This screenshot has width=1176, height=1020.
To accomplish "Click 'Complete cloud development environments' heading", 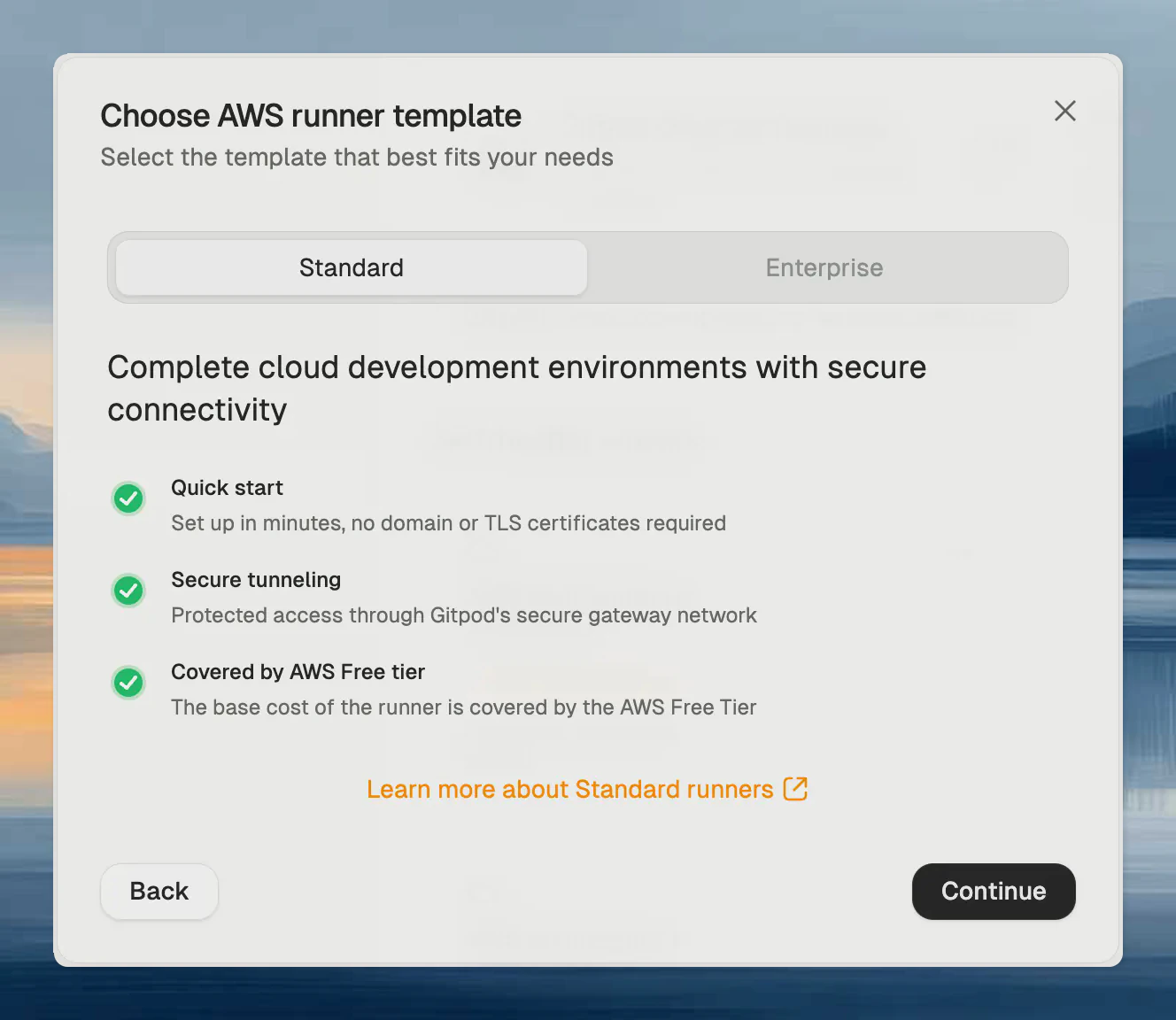I will [x=517, y=389].
